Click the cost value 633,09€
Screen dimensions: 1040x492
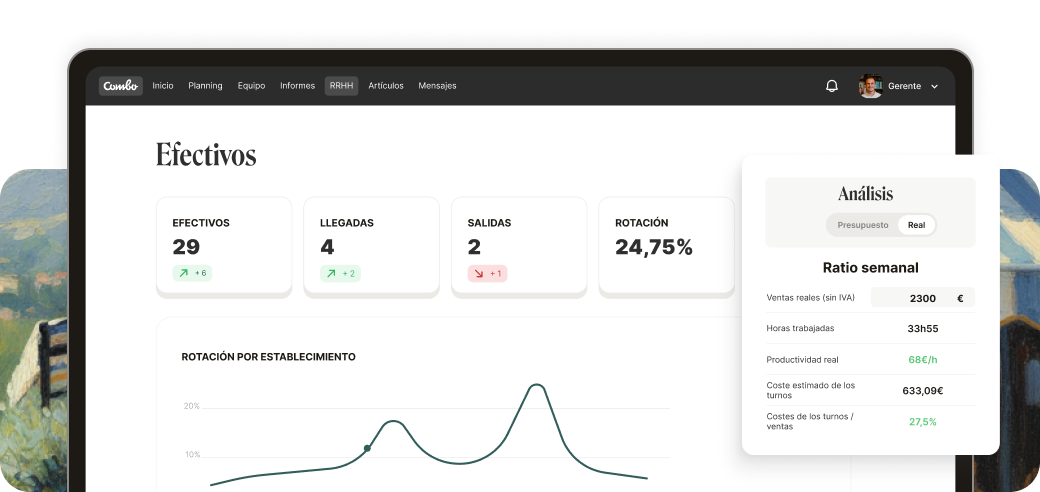click(x=923, y=391)
